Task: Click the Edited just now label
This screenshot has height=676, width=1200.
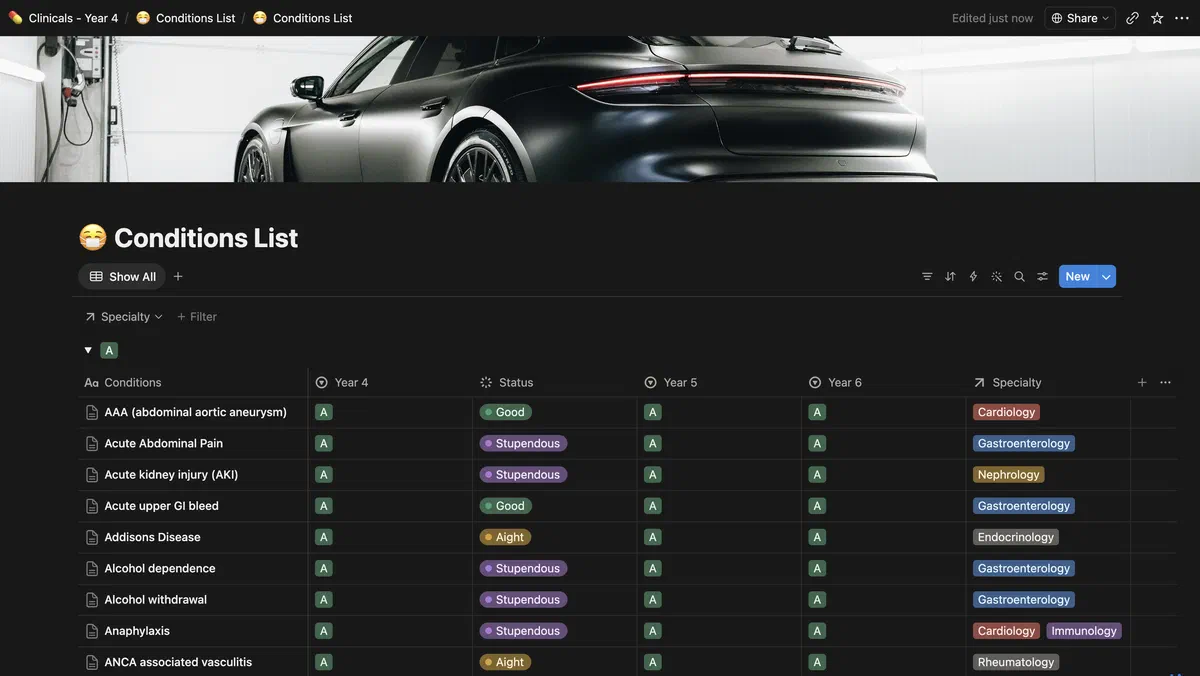Action: tap(992, 18)
